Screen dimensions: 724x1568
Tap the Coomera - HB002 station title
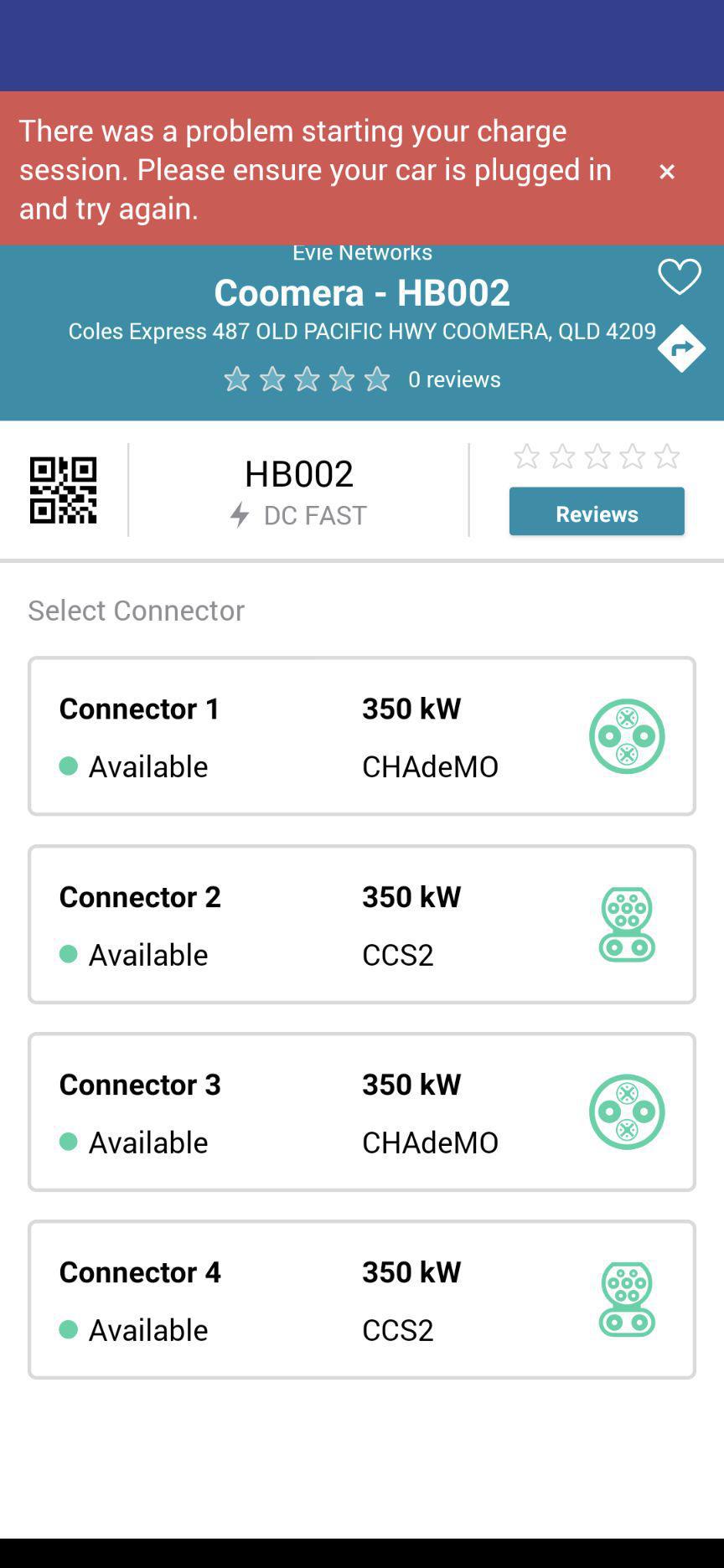(x=362, y=291)
